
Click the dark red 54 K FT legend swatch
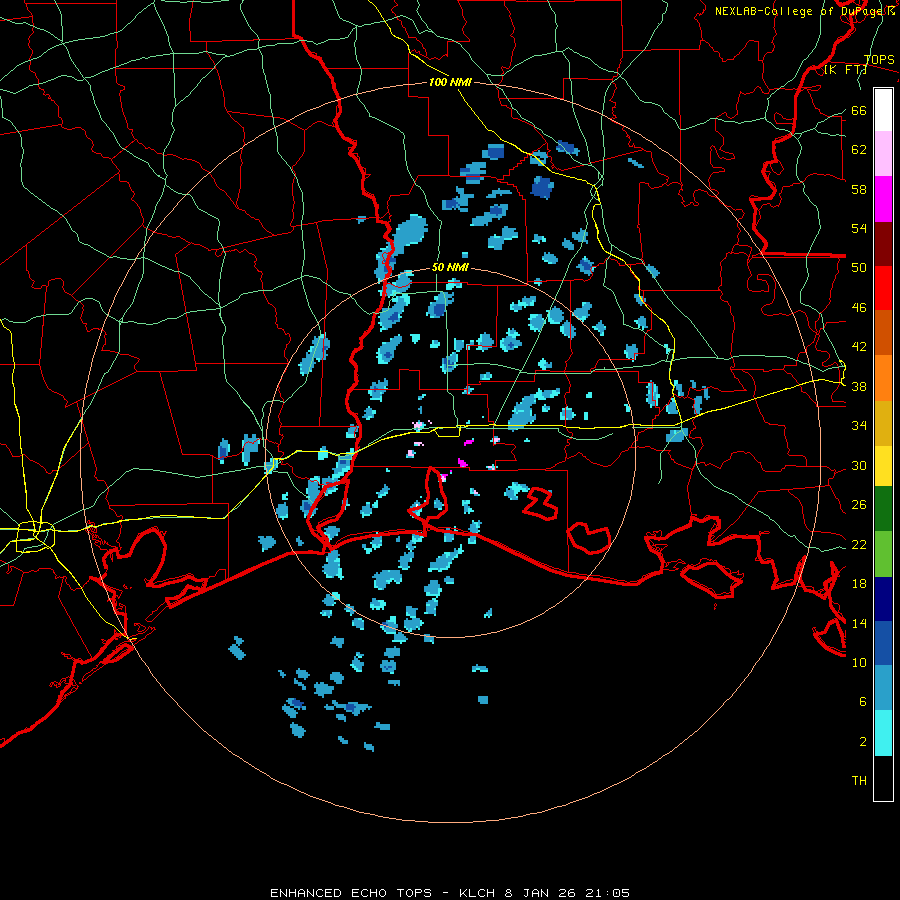coord(883,243)
